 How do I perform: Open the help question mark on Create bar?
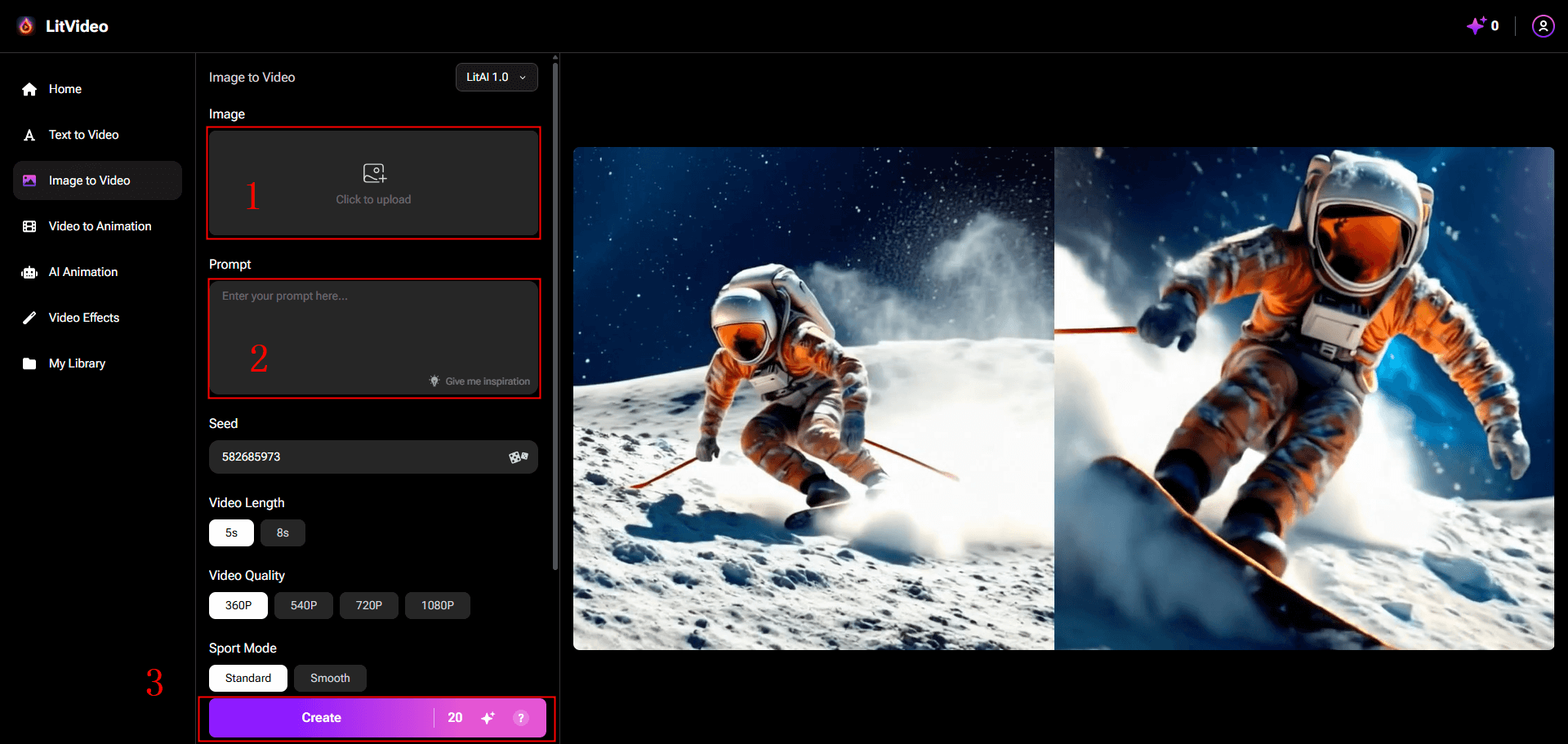pyautogui.click(x=521, y=717)
